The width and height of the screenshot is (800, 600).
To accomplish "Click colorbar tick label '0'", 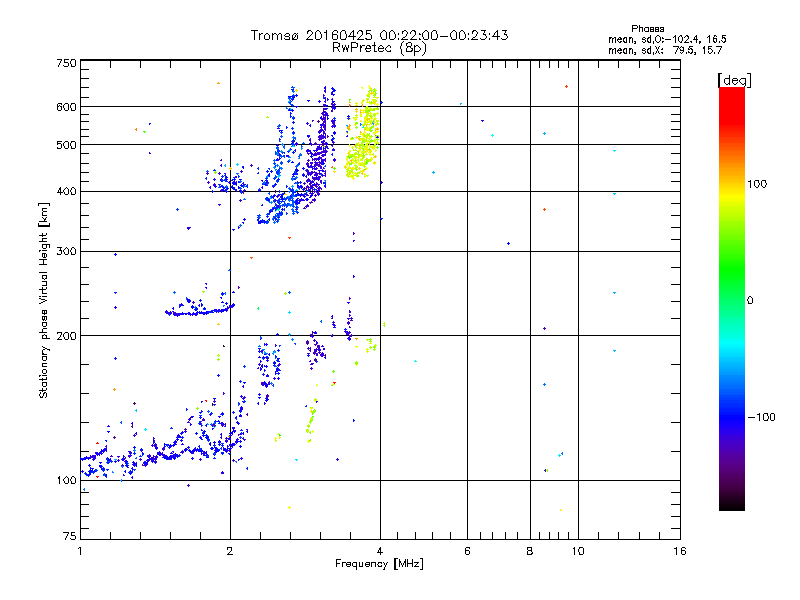I will point(750,301).
